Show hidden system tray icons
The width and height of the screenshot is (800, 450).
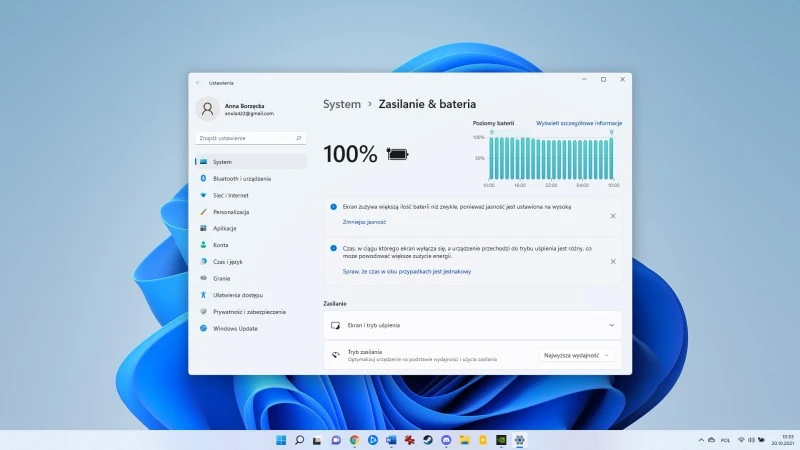click(x=701, y=440)
